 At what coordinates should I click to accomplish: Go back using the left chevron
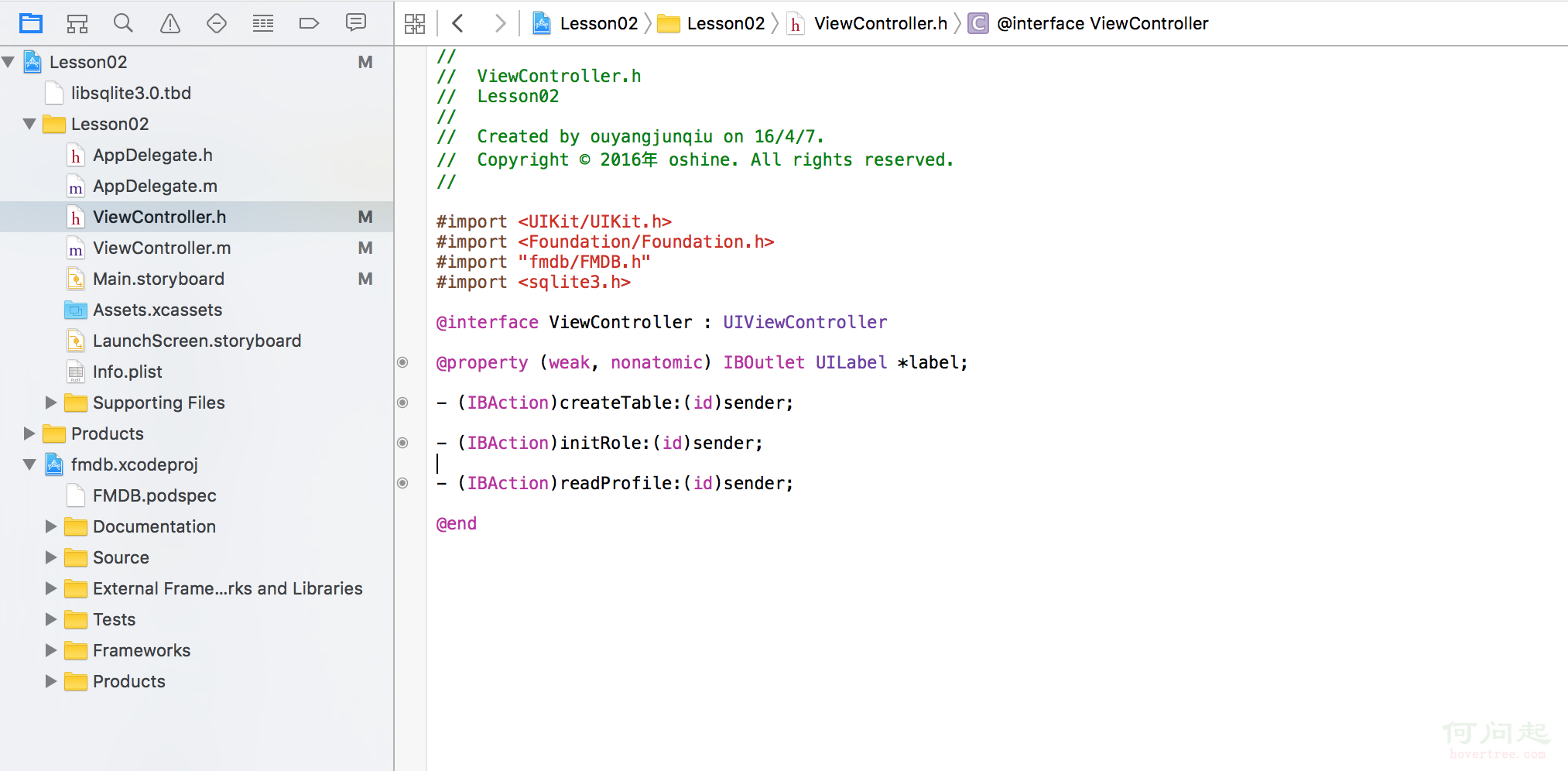[x=457, y=23]
